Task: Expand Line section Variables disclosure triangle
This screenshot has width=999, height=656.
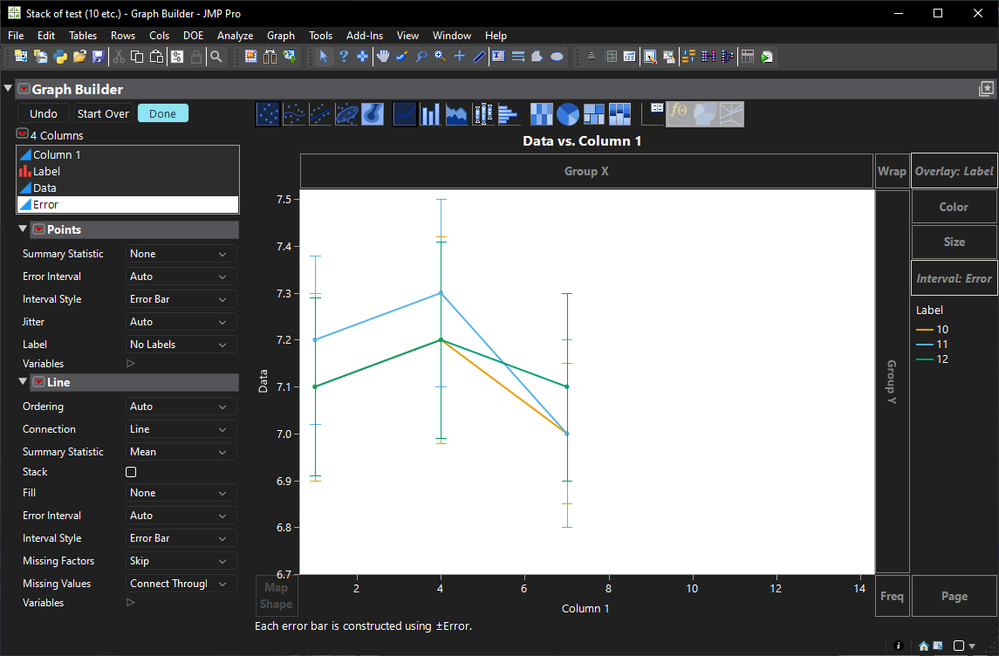Action: click(x=130, y=603)
